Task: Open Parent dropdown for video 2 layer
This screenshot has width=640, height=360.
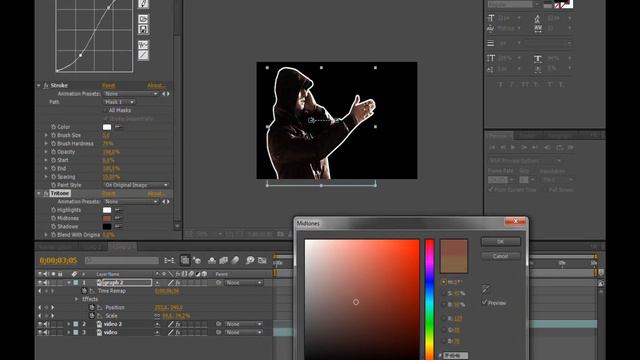Action: 244,324
